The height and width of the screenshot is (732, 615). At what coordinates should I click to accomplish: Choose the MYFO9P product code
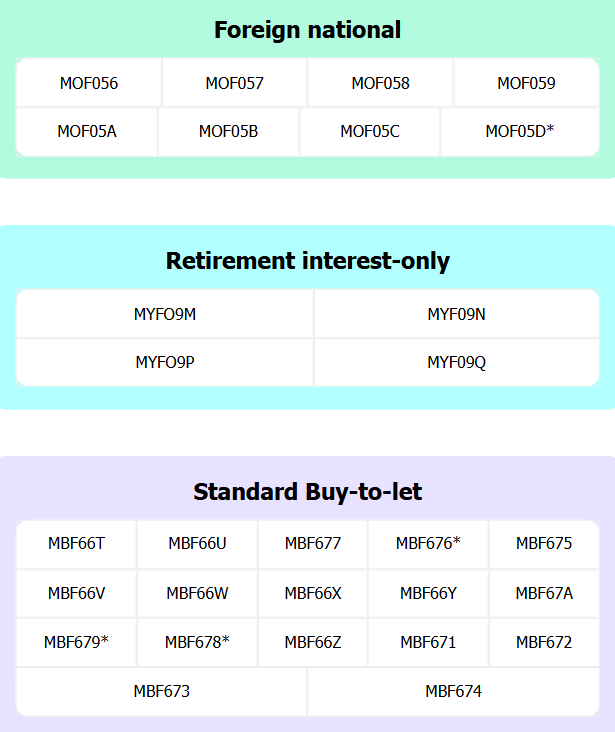click(165, 362)
